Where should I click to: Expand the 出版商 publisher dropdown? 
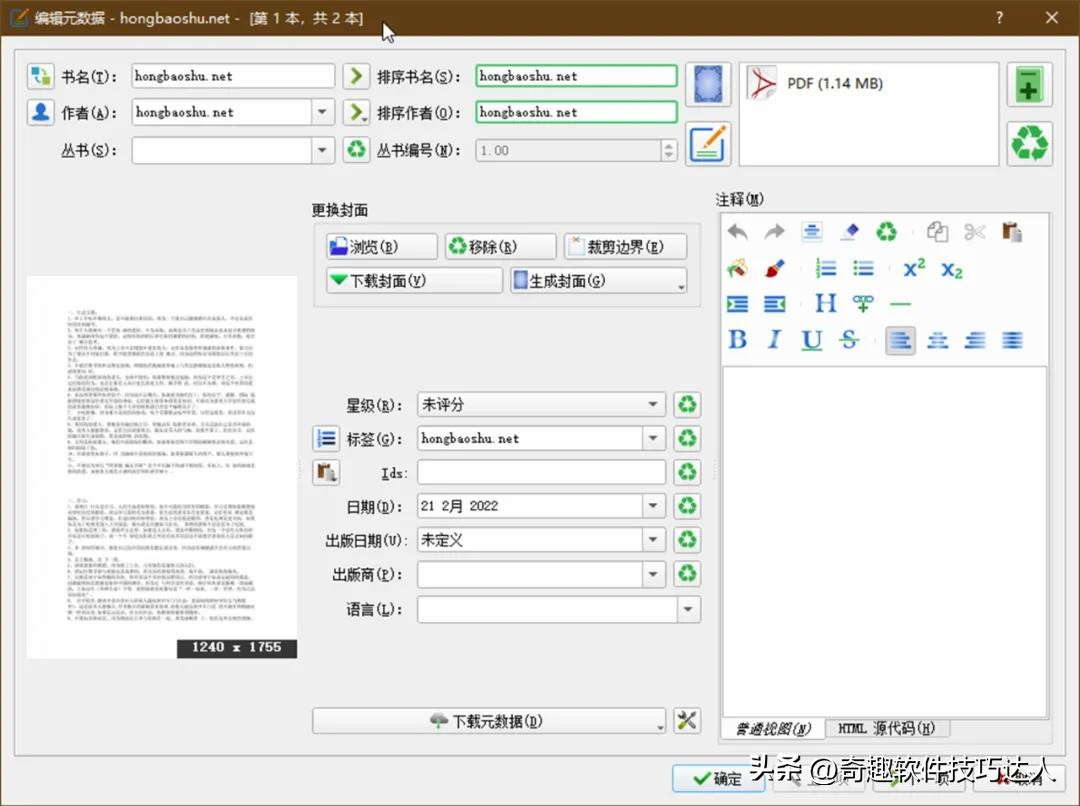[654, 574]
